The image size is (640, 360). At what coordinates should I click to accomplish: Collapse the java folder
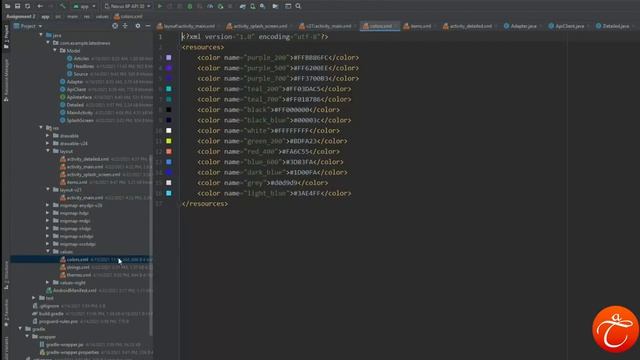[x=41, y=35]
